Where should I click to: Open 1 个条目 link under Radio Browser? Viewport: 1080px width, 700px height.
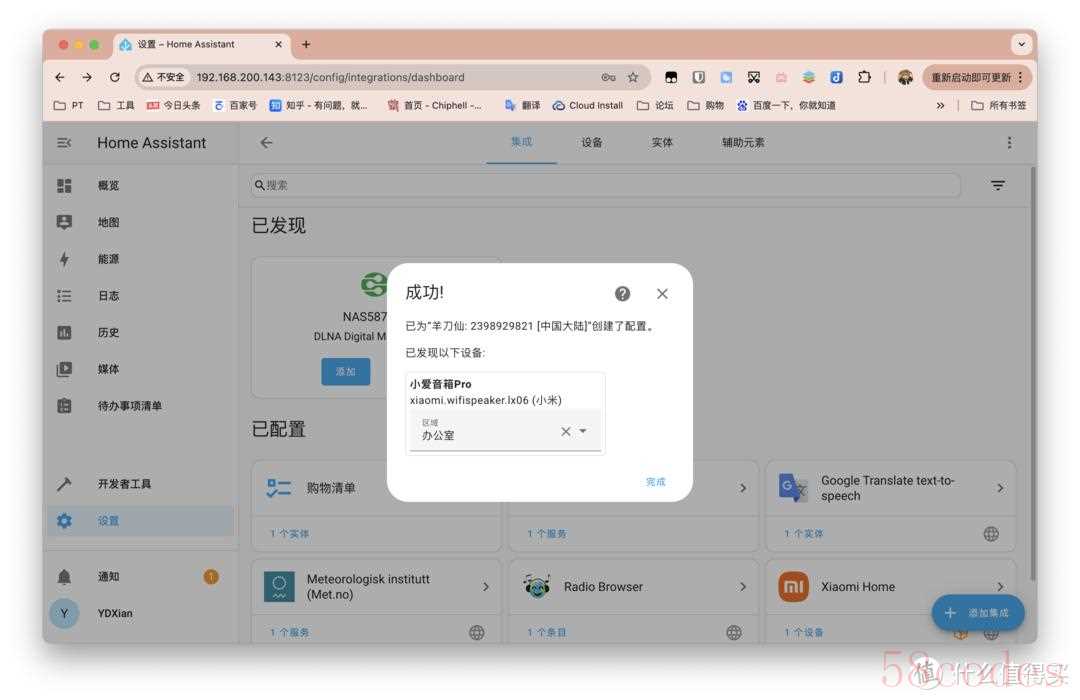click(547, 632)
